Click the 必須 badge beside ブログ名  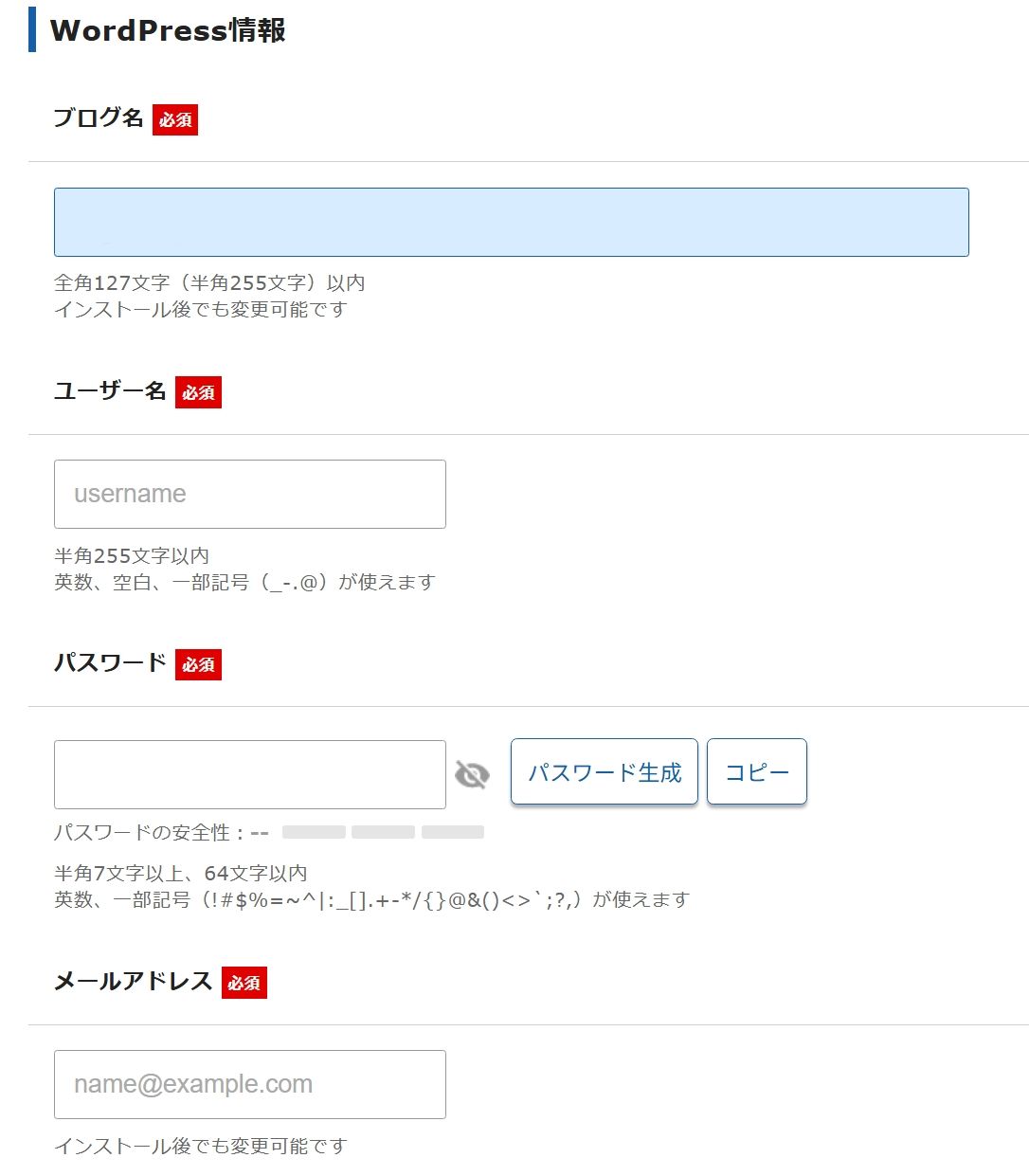(x=175, y=119)
